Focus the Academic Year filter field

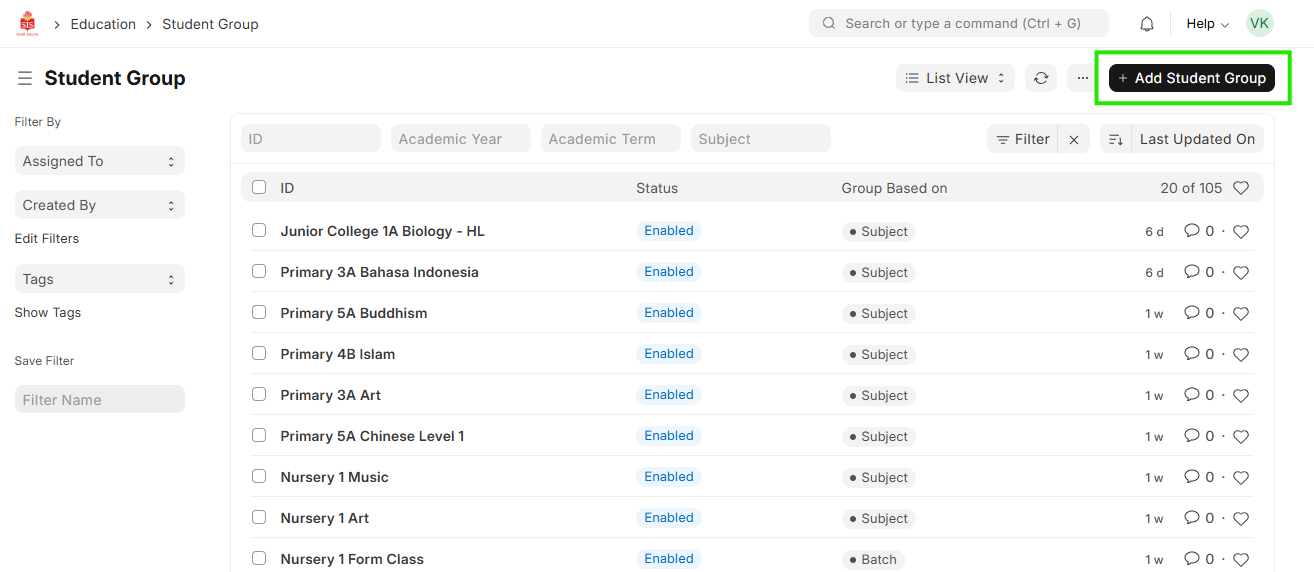tap(461, 139)
